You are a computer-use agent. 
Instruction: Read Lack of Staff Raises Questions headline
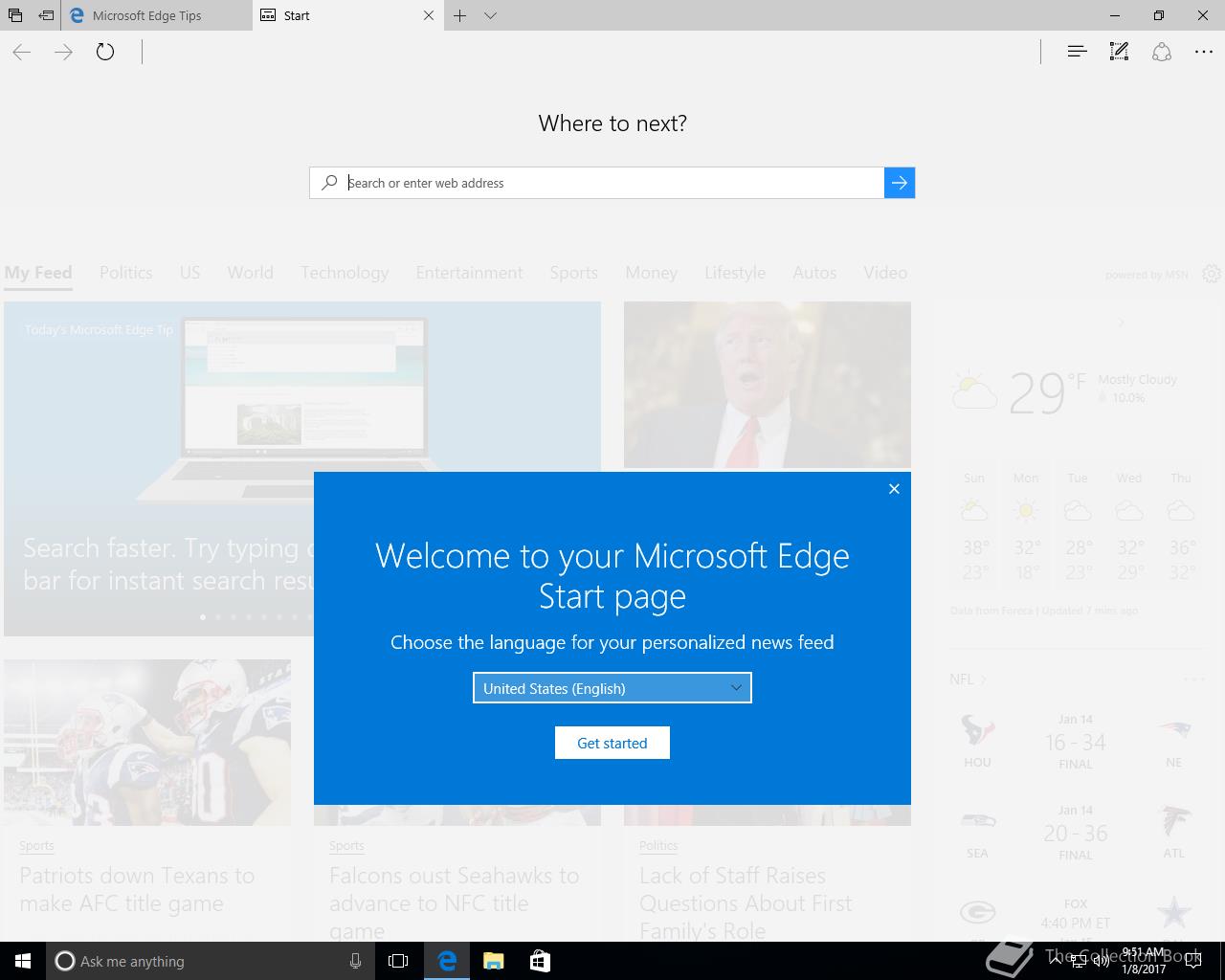click(746, 902)
